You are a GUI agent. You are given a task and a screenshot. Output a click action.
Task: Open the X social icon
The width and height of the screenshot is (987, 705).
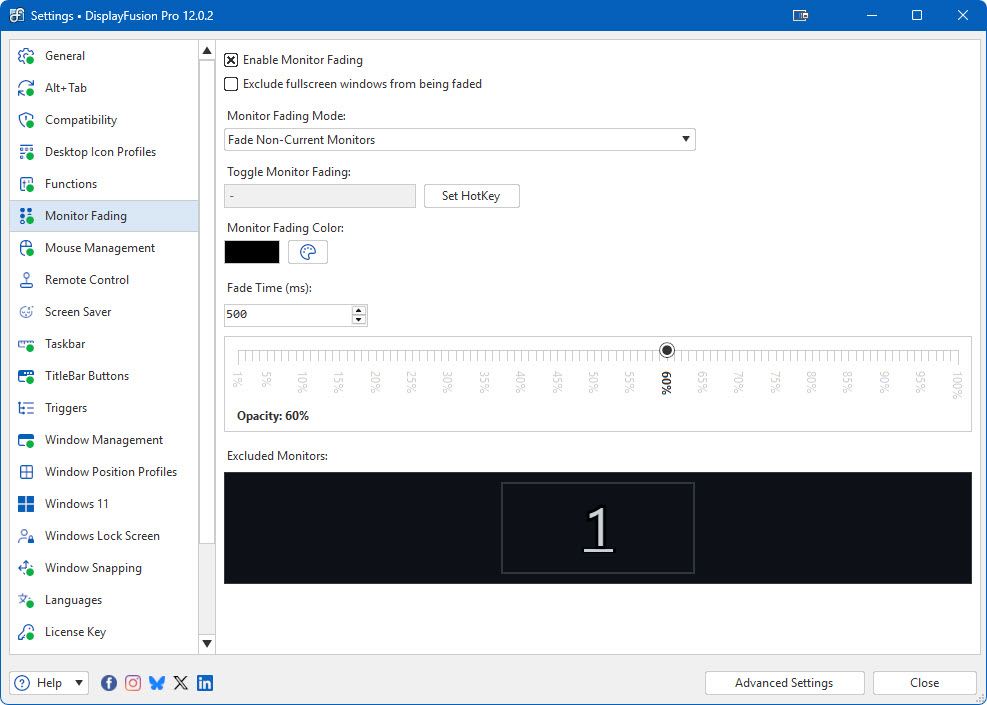(181, 683)
